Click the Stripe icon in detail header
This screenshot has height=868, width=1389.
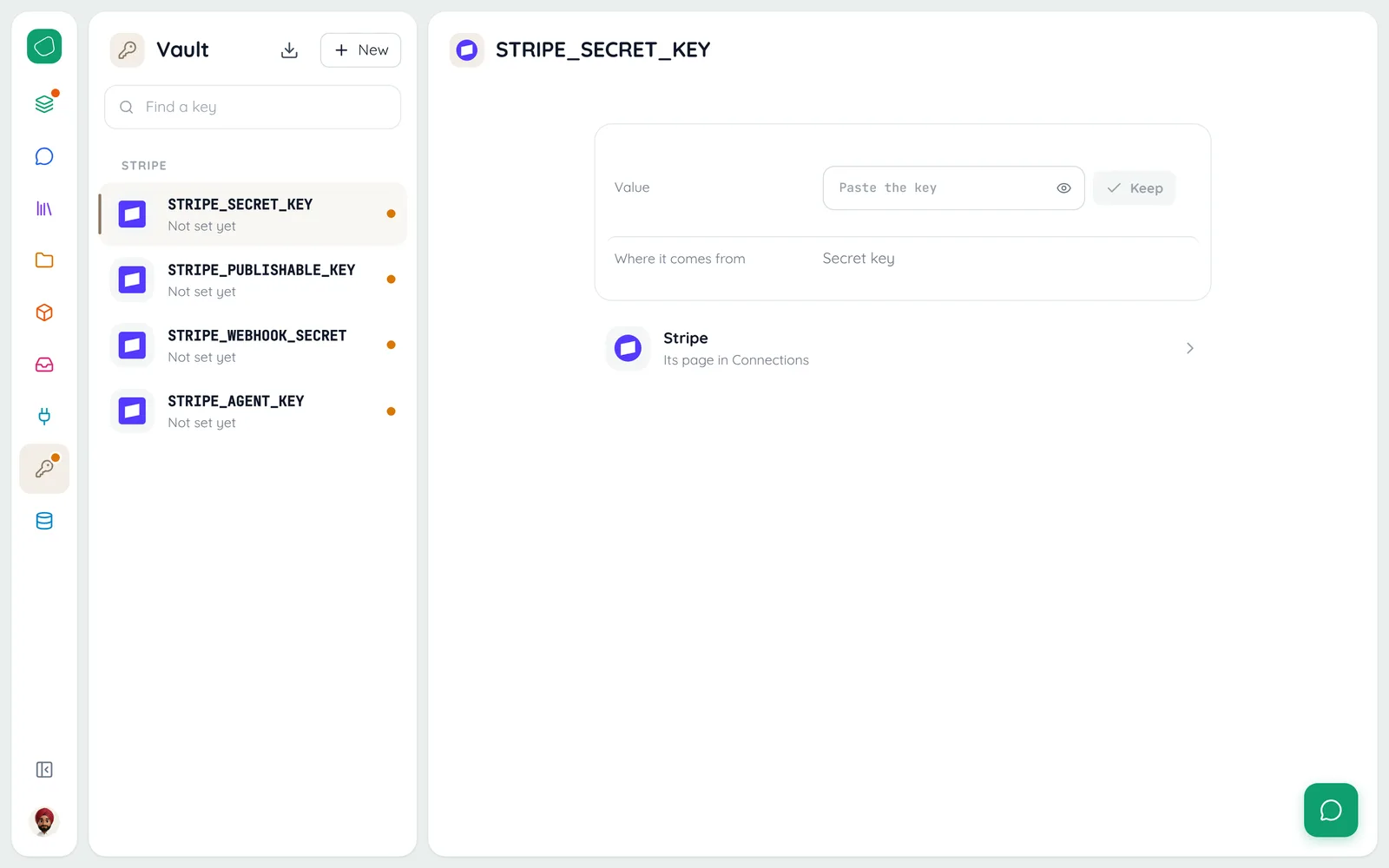tap(467, 50)
